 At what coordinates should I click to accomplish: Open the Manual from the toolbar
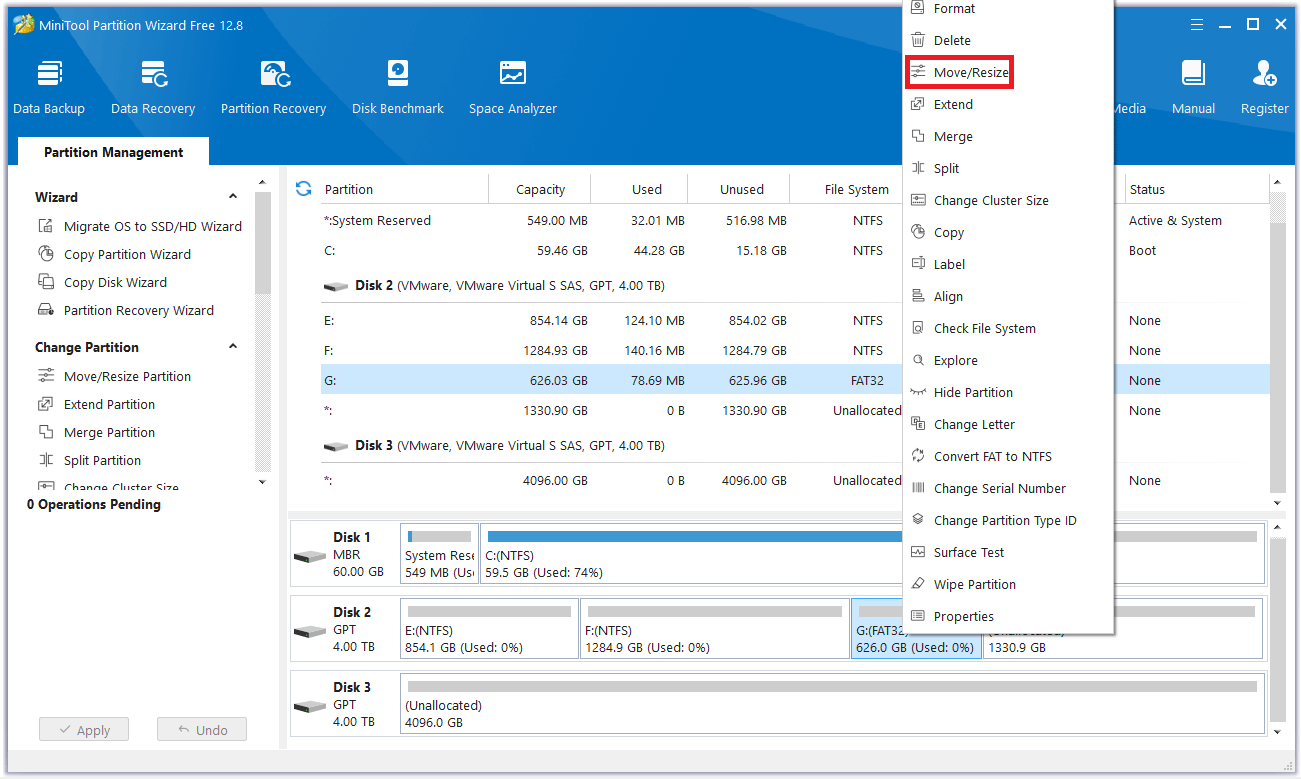tap(1193, 87)
